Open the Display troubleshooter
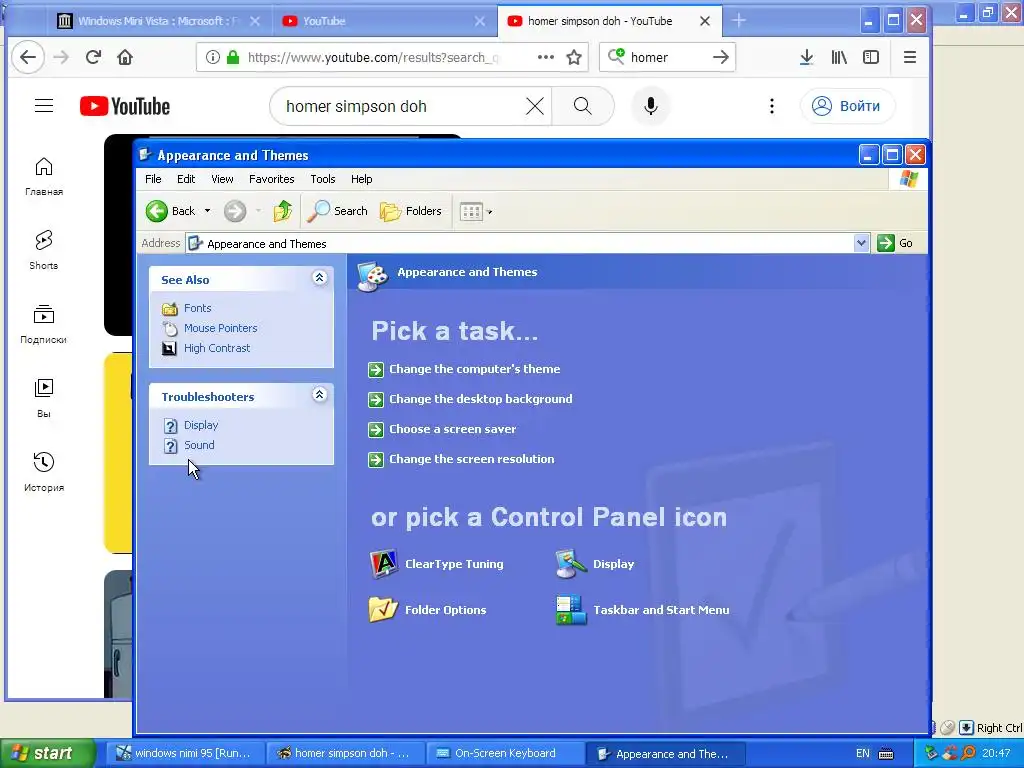Viewport: 1024px width, 768px height. tap(200, 425)
